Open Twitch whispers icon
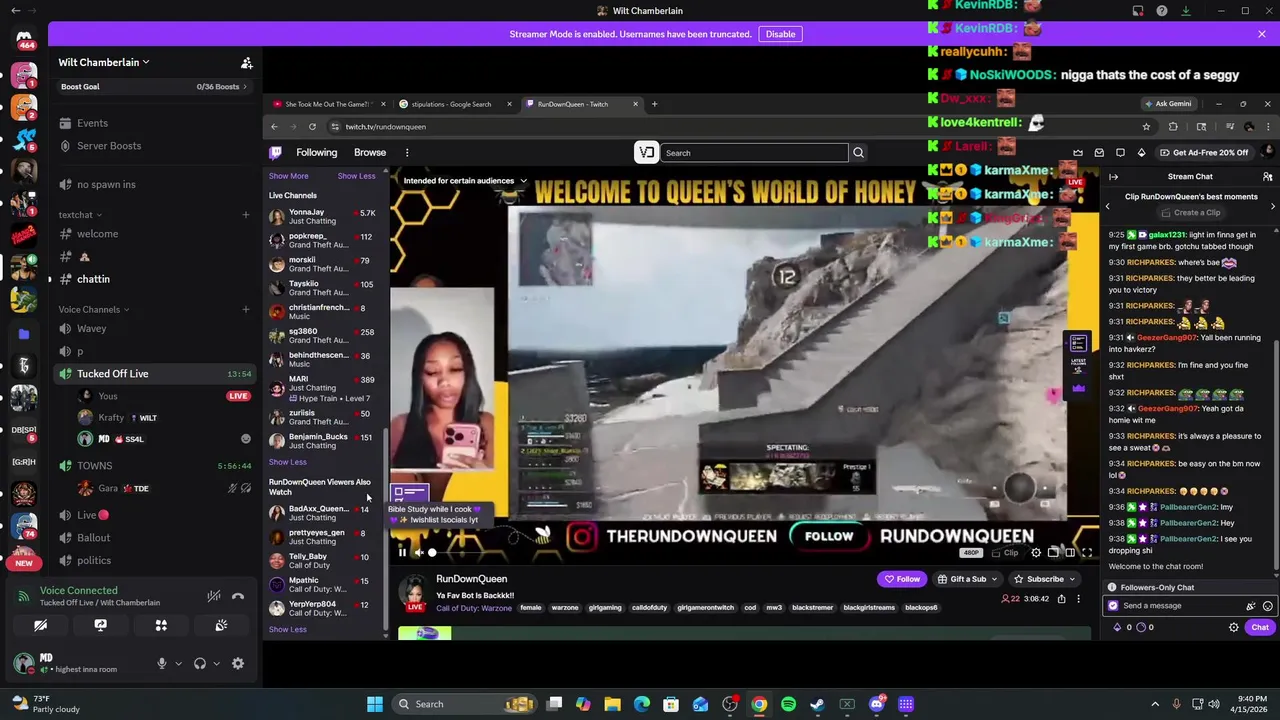 tap(1120, 153)
